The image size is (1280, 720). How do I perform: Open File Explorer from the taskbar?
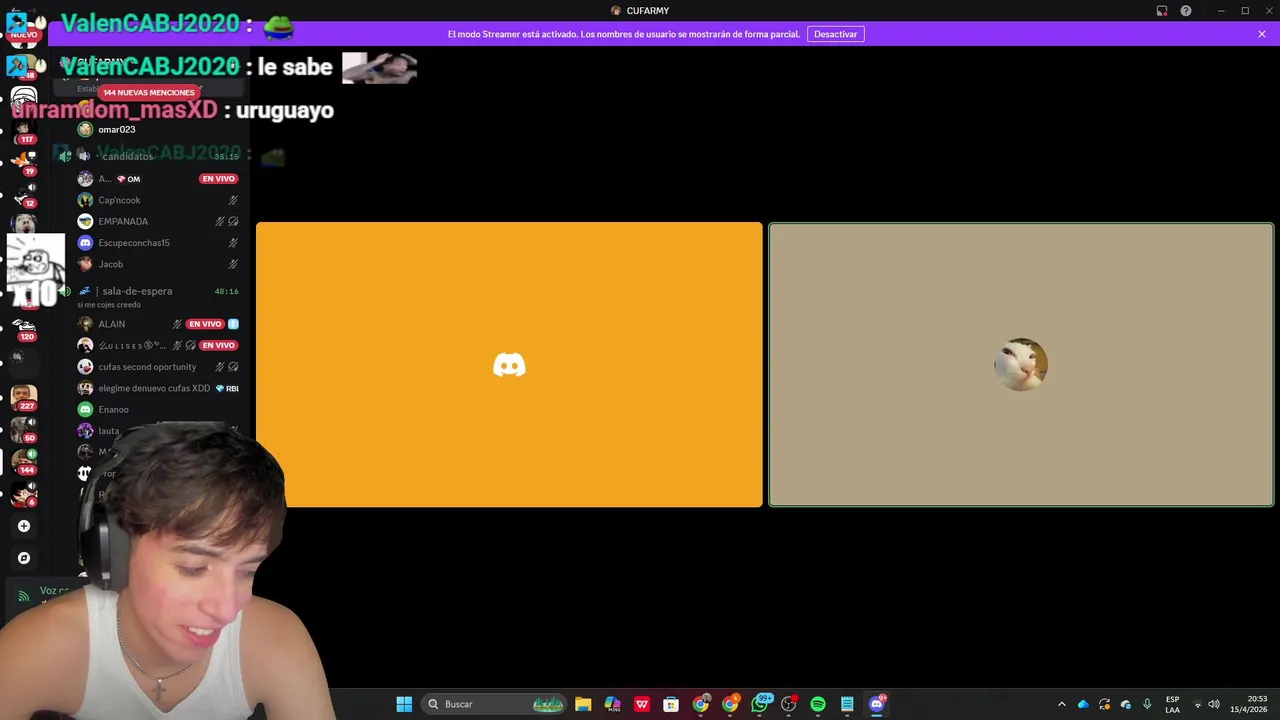coord(583,704)
